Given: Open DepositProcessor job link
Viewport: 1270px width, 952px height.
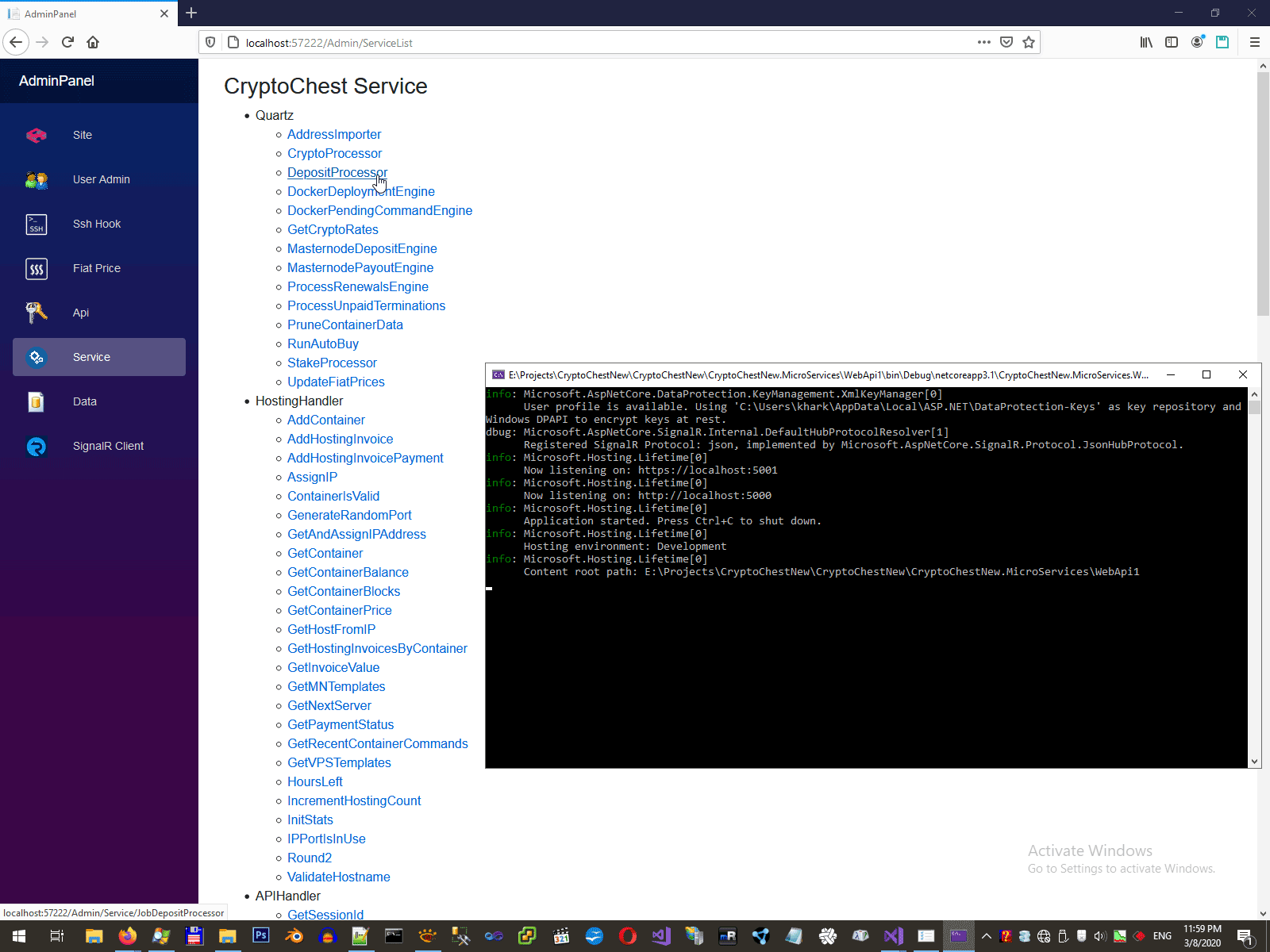Looking at the screenshot, I should [x=337, y=172].
